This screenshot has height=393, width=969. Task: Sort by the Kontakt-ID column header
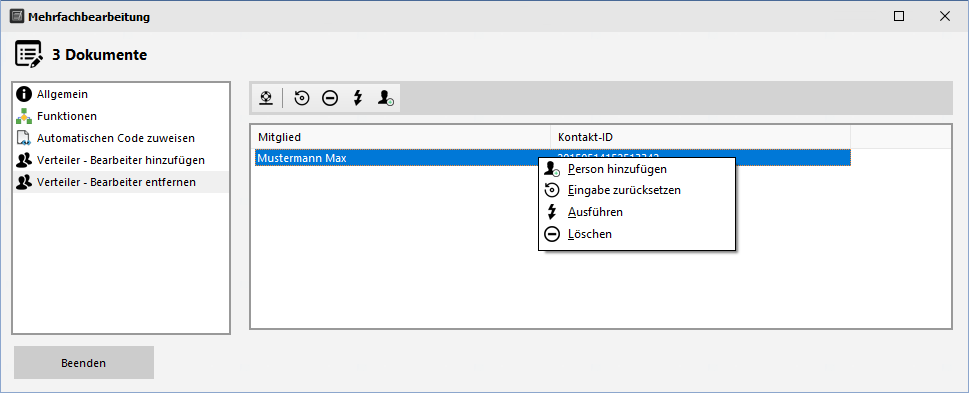coord(701,137)
